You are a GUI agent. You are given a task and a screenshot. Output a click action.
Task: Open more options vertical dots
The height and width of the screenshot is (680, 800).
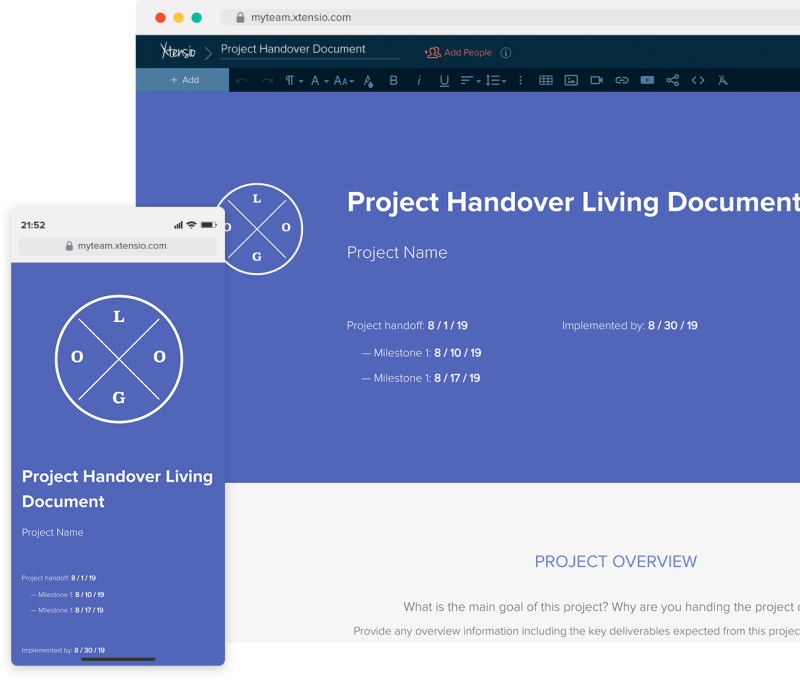point(520,81)
